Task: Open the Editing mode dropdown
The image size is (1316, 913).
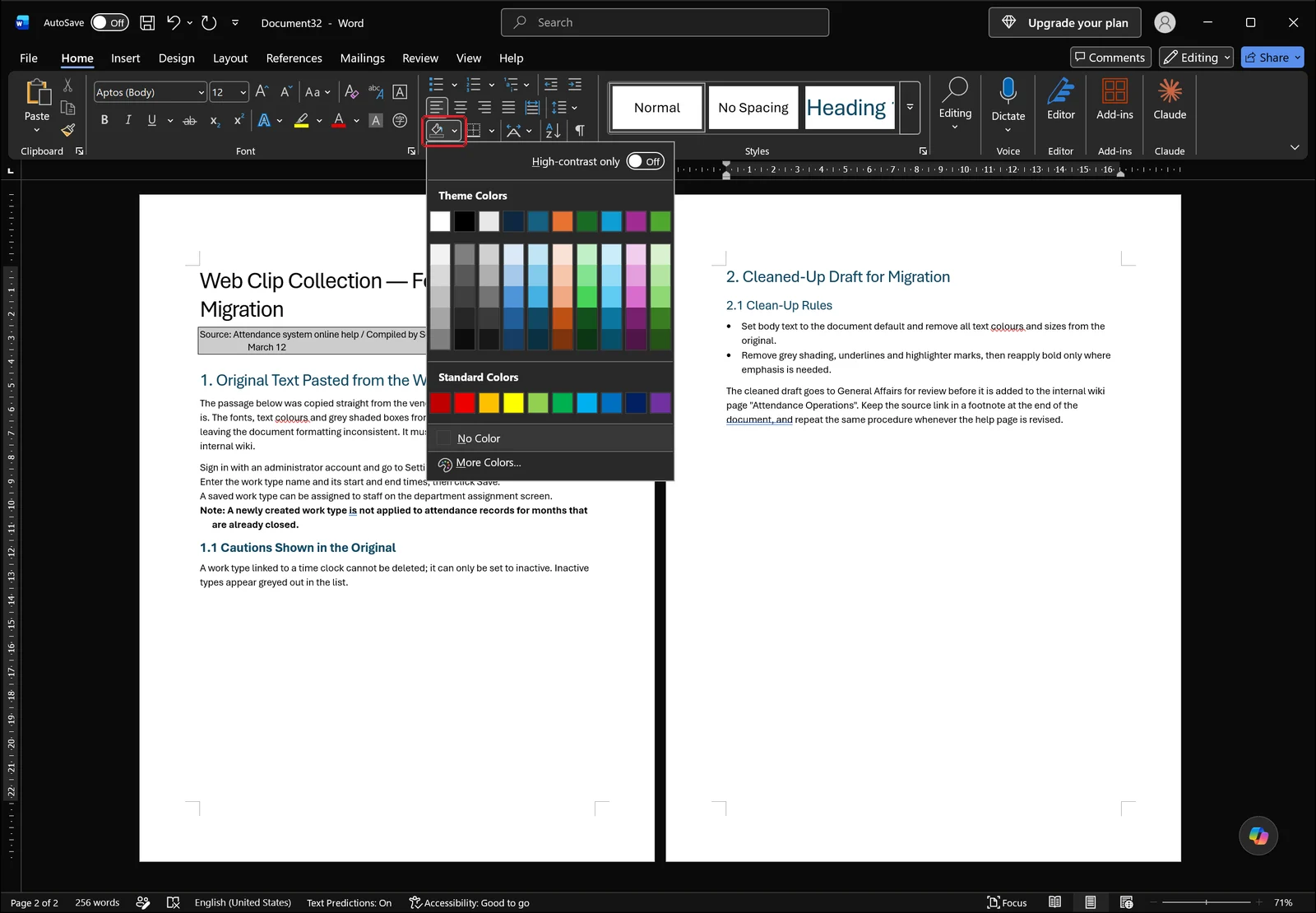Action: [x=1196, y=58]
